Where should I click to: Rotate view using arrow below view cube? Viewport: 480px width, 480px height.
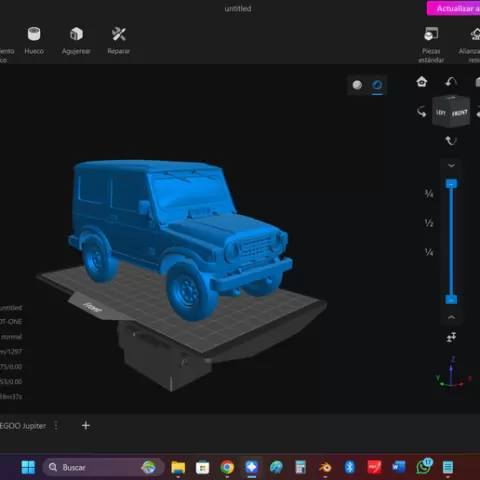point(451,141)
